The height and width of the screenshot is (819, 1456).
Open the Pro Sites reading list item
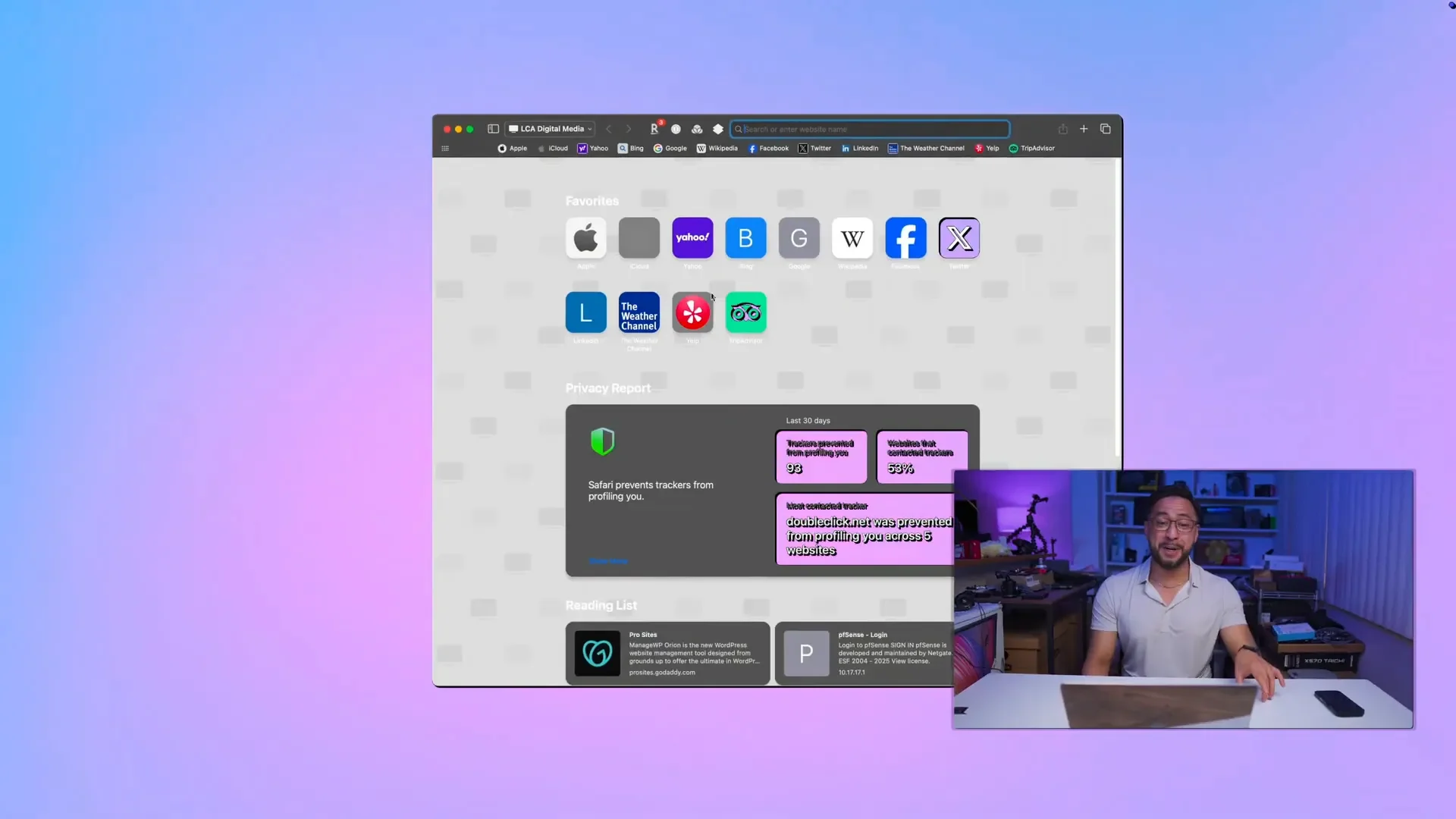coord(667,654)
